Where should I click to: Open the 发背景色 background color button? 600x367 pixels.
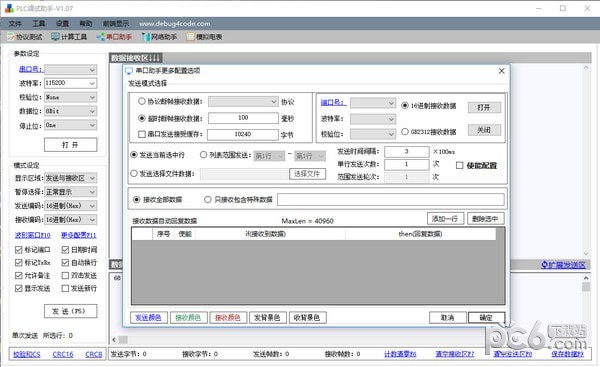coord(267,318)
